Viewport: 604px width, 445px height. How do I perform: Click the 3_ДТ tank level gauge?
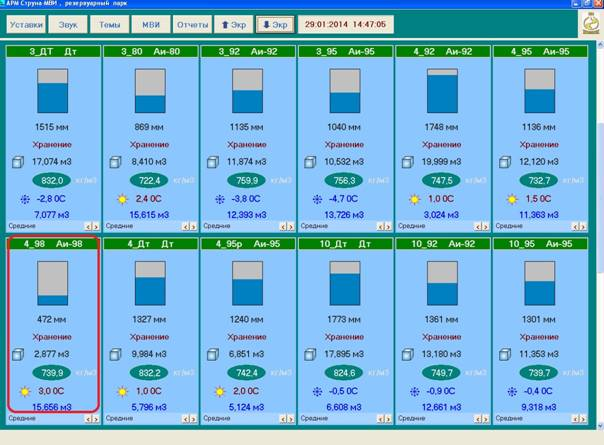(53, 91)
